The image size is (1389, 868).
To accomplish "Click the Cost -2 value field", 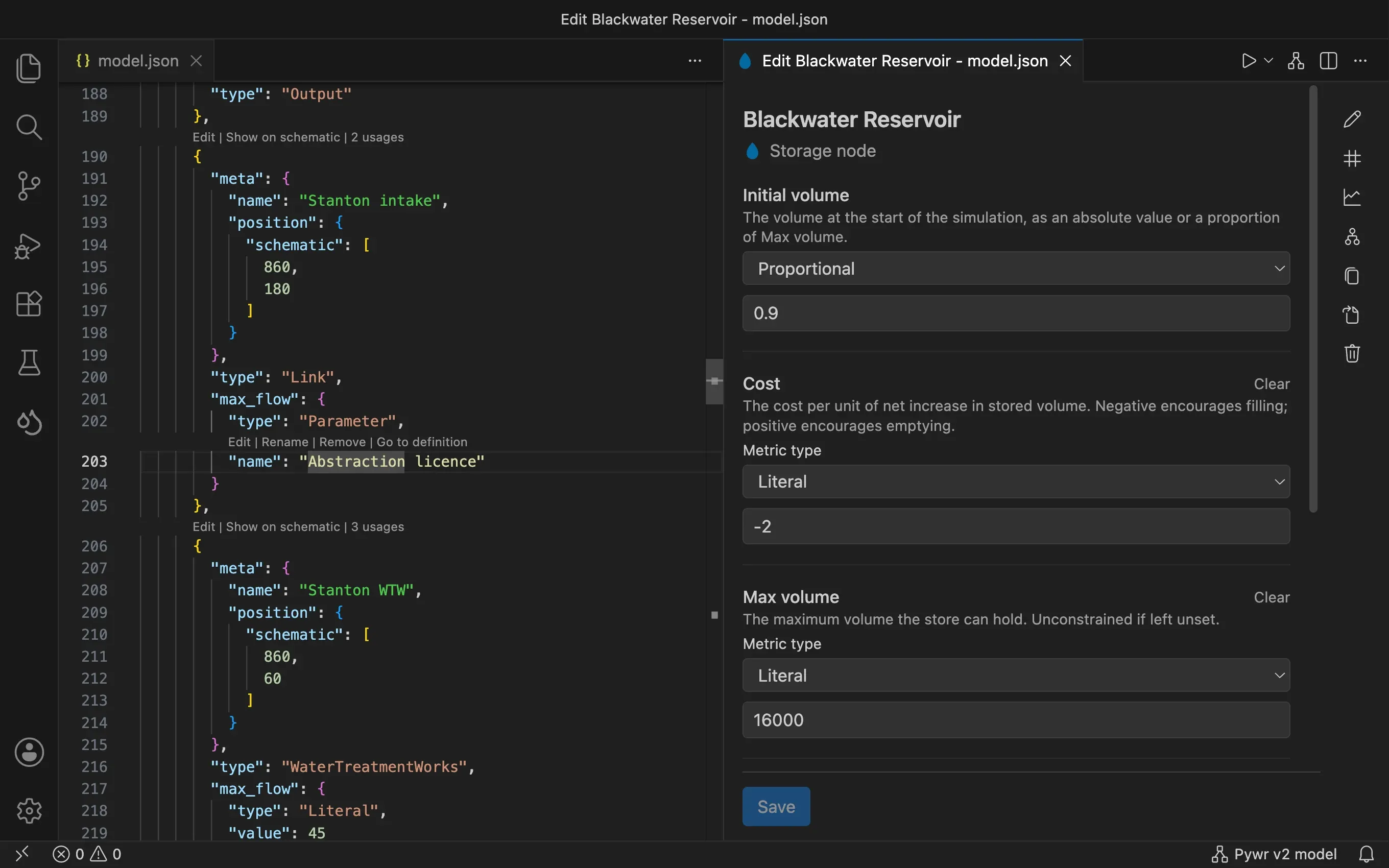I will [1016, 526].
